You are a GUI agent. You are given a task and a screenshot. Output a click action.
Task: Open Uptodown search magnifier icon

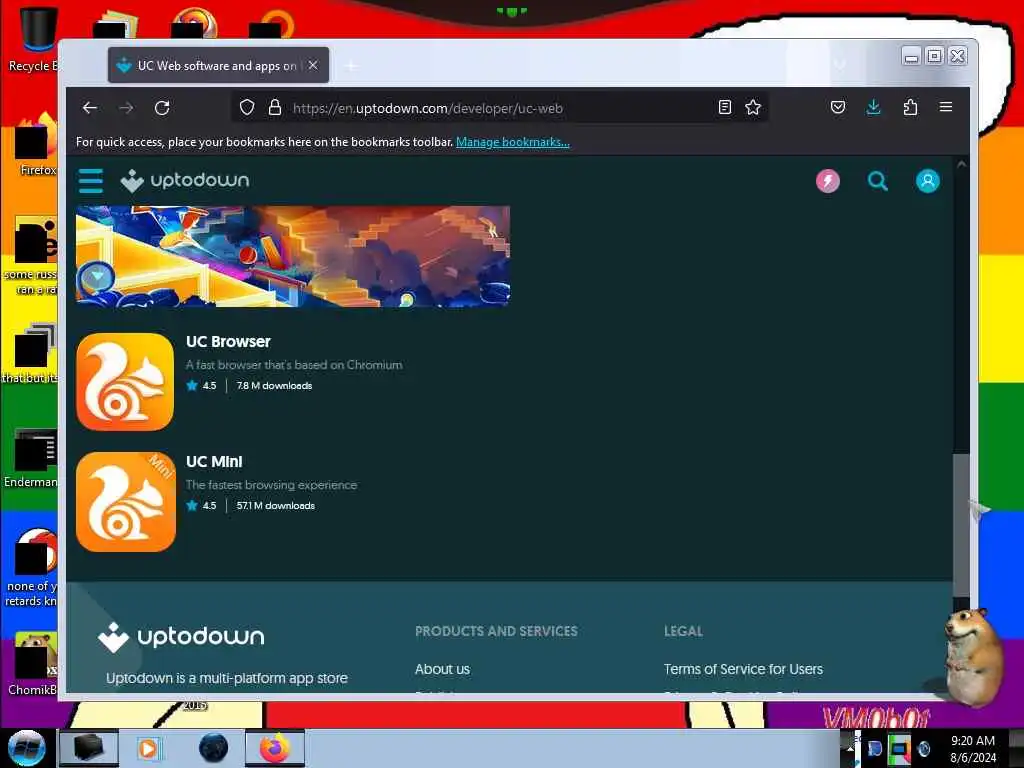877,181
